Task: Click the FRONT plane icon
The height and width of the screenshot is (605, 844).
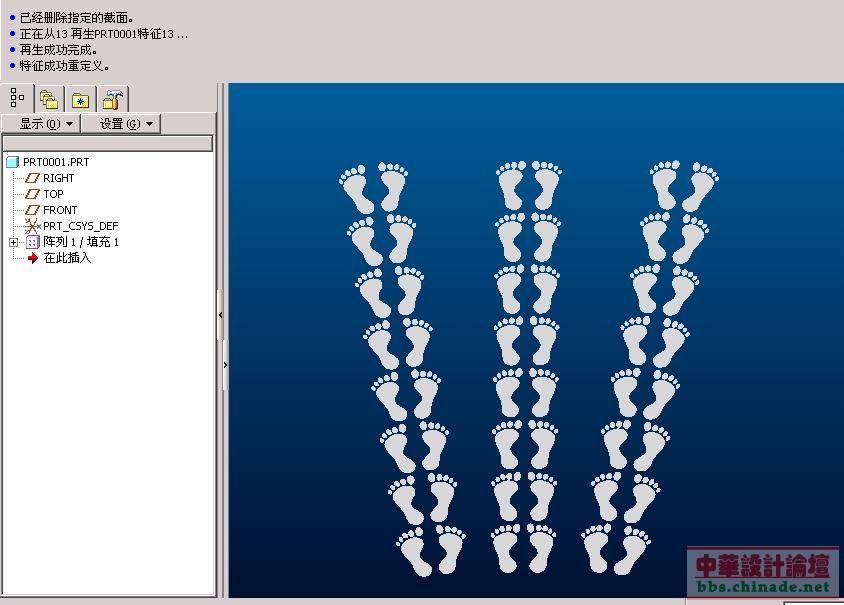Action: point(33,210)
